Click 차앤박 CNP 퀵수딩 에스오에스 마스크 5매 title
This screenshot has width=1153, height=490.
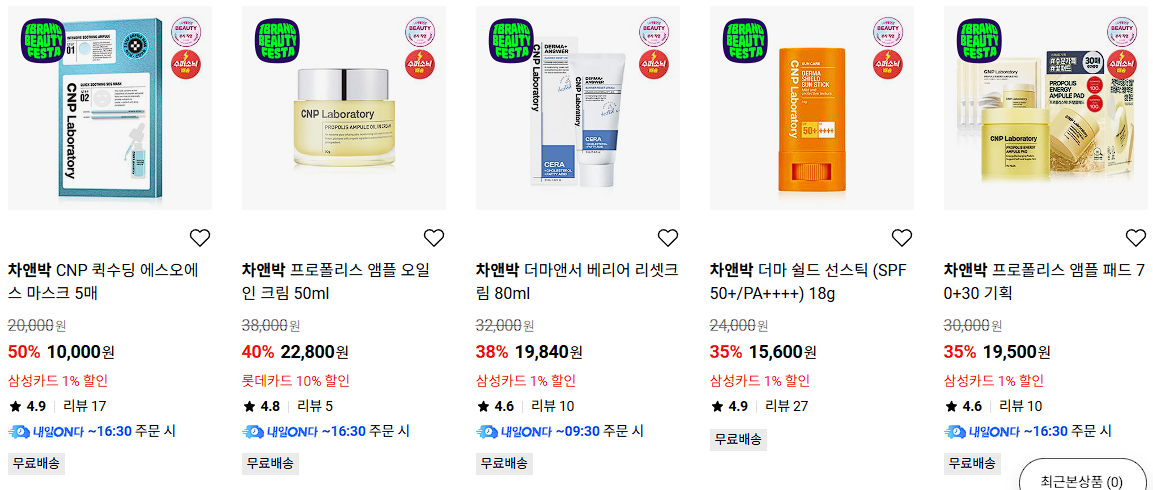pos(104,281)
